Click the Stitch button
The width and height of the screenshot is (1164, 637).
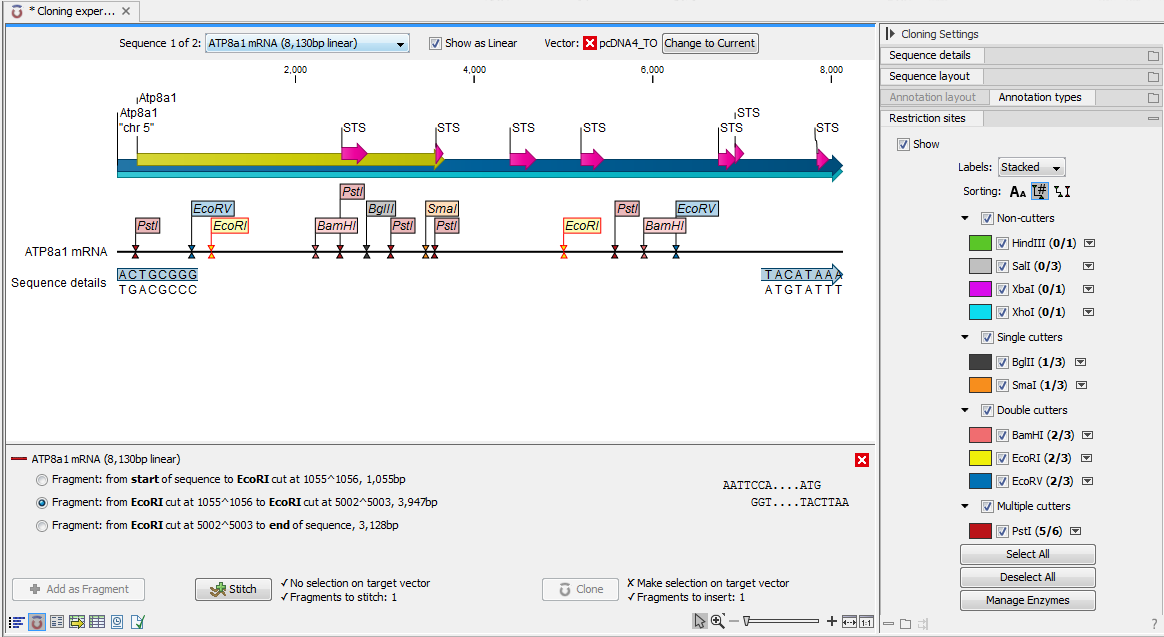pyautogui.click(x=232, y=589)
